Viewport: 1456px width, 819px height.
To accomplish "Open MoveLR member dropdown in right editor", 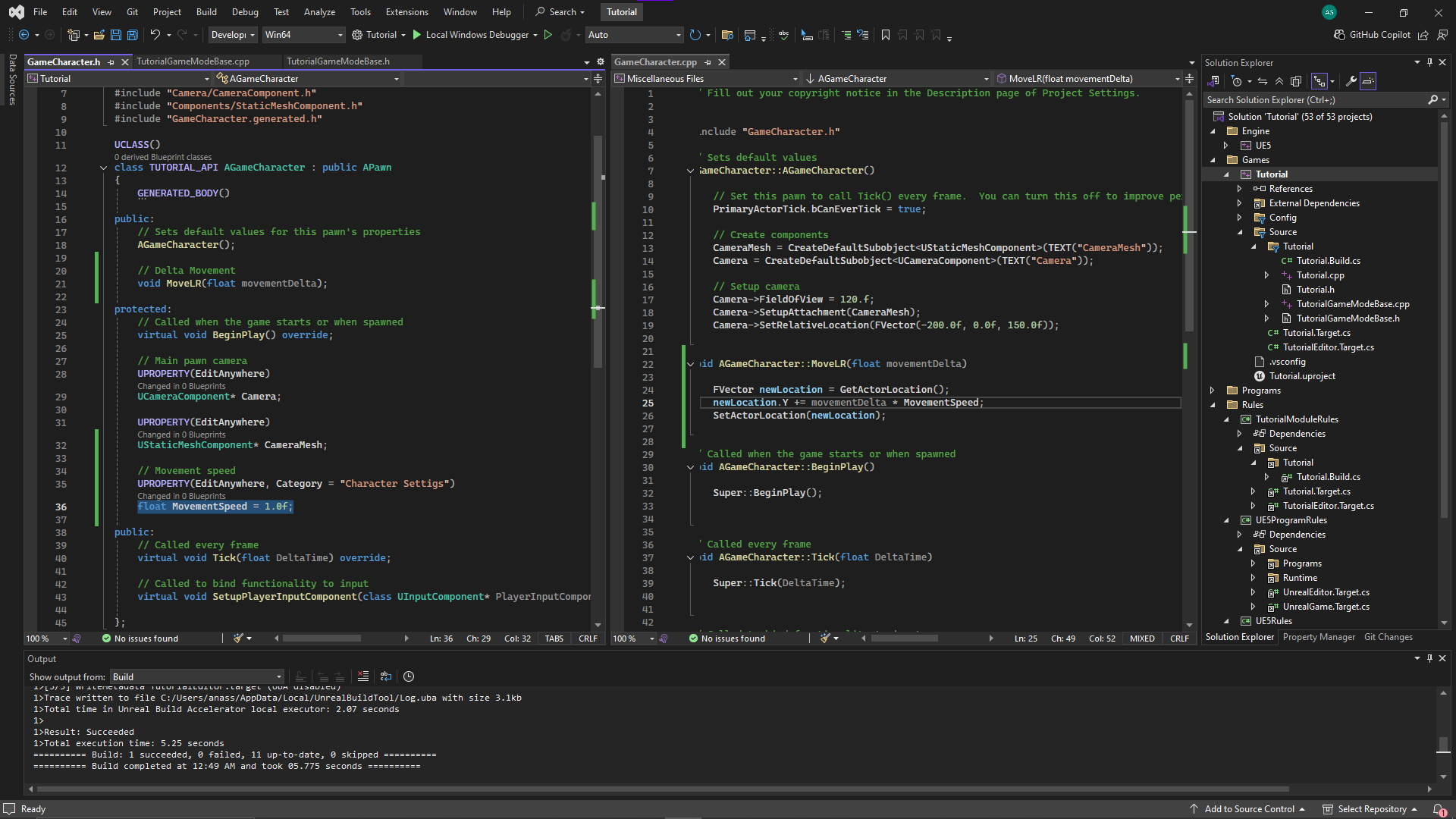I will (1088, 79).
